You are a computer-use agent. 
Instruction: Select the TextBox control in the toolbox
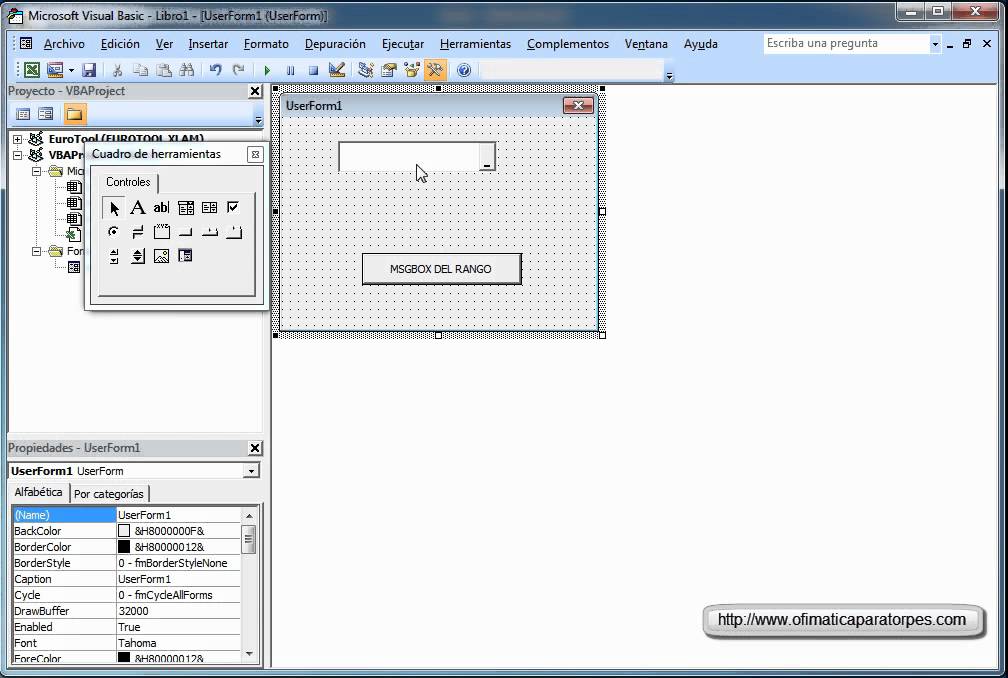point(161,208)
